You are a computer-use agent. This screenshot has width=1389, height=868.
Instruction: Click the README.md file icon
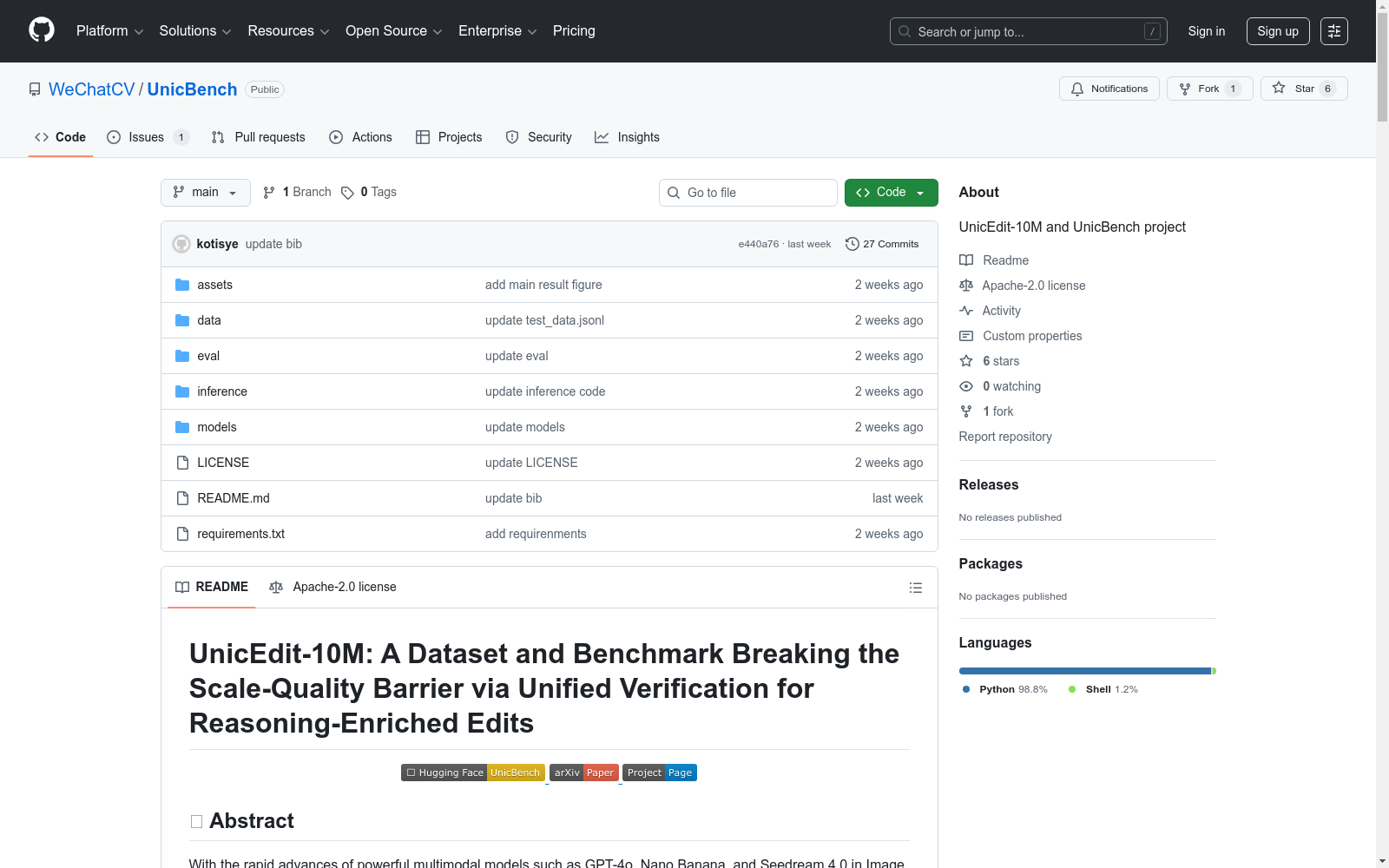coord(182,498)
